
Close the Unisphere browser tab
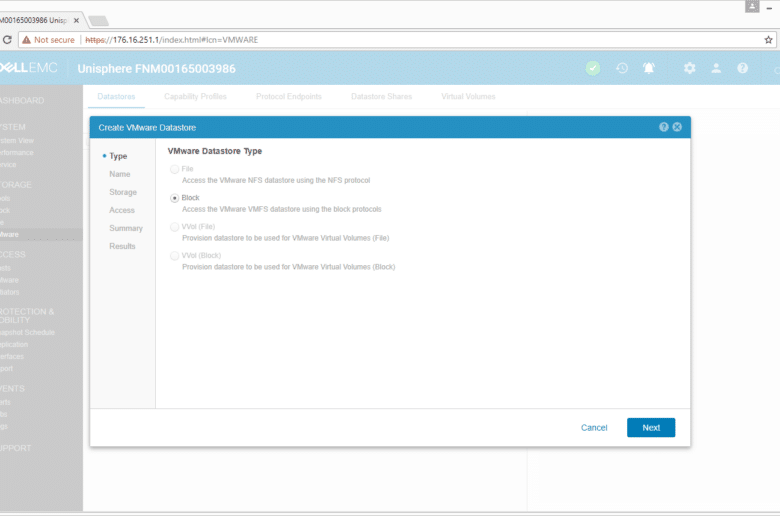coord(76,20)
